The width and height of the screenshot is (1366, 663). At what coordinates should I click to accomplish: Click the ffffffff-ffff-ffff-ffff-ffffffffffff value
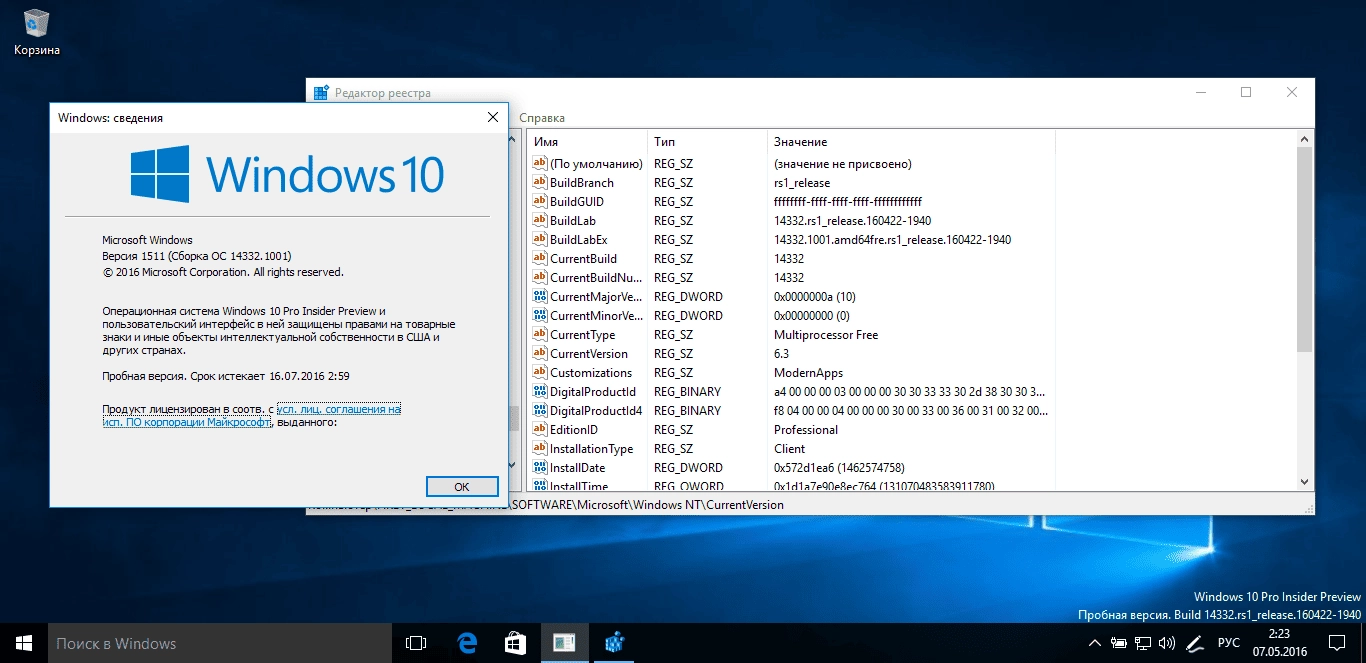[848, 202]
